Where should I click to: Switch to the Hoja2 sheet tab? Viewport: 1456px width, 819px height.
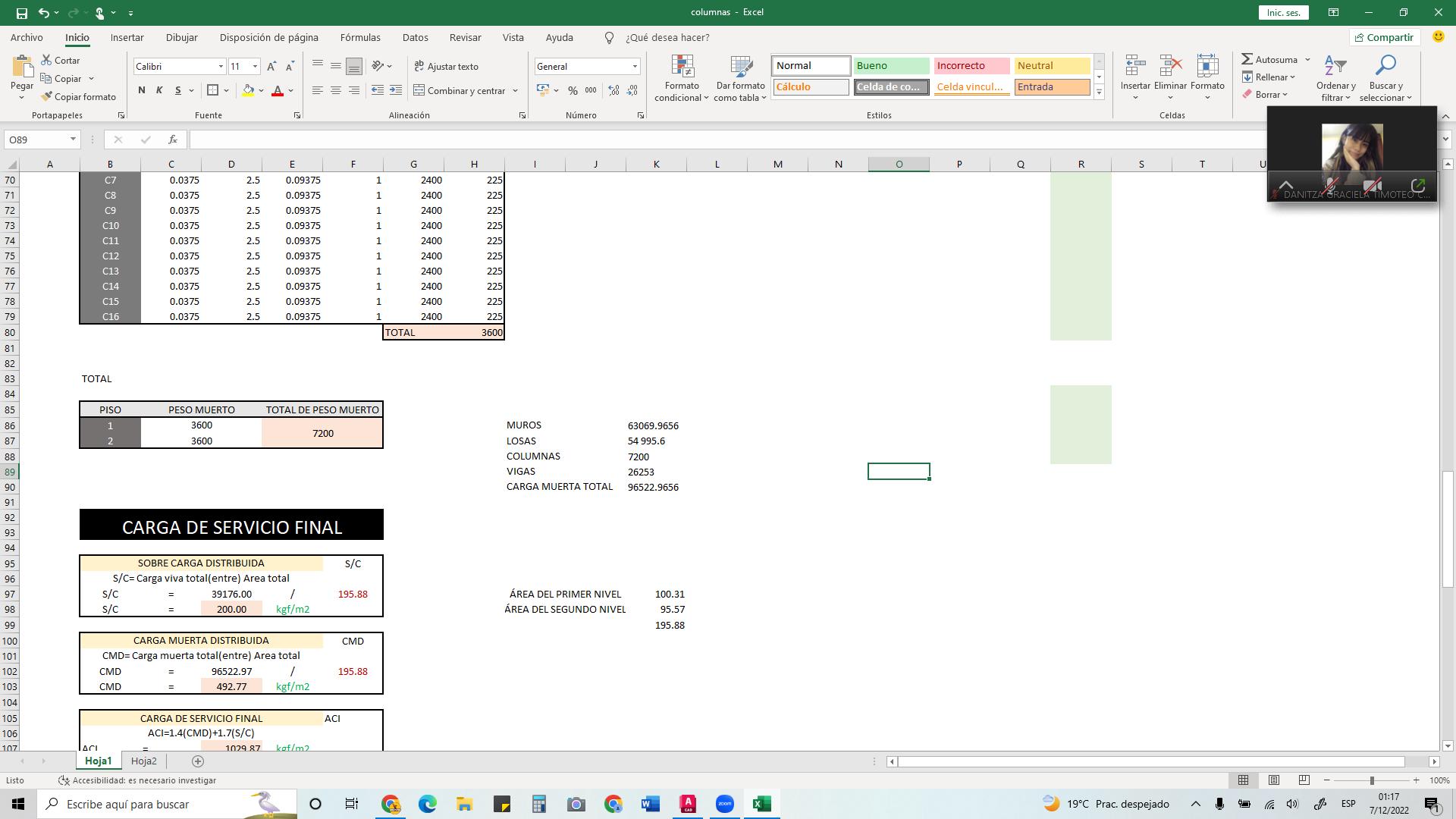point(143,761)
